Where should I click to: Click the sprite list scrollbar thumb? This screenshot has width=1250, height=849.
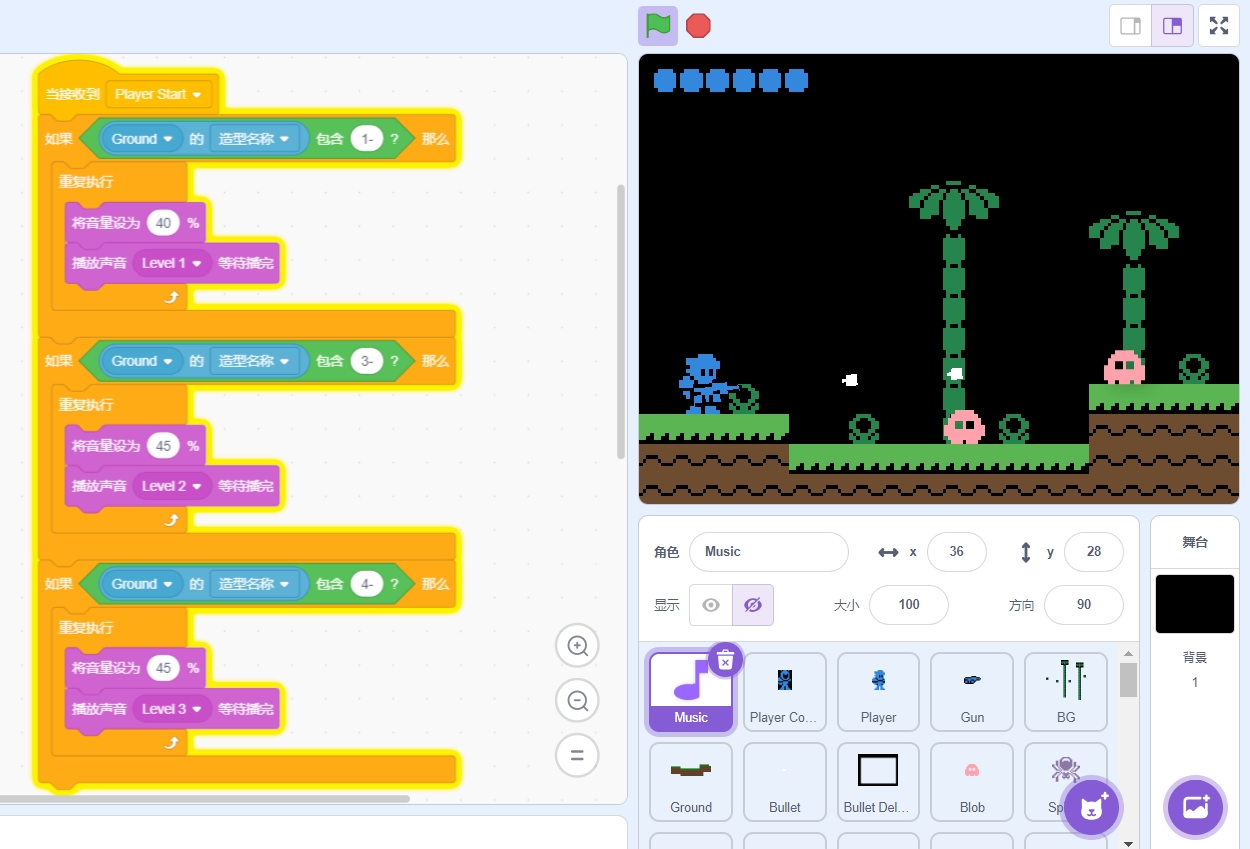(x=1128, y=679)
